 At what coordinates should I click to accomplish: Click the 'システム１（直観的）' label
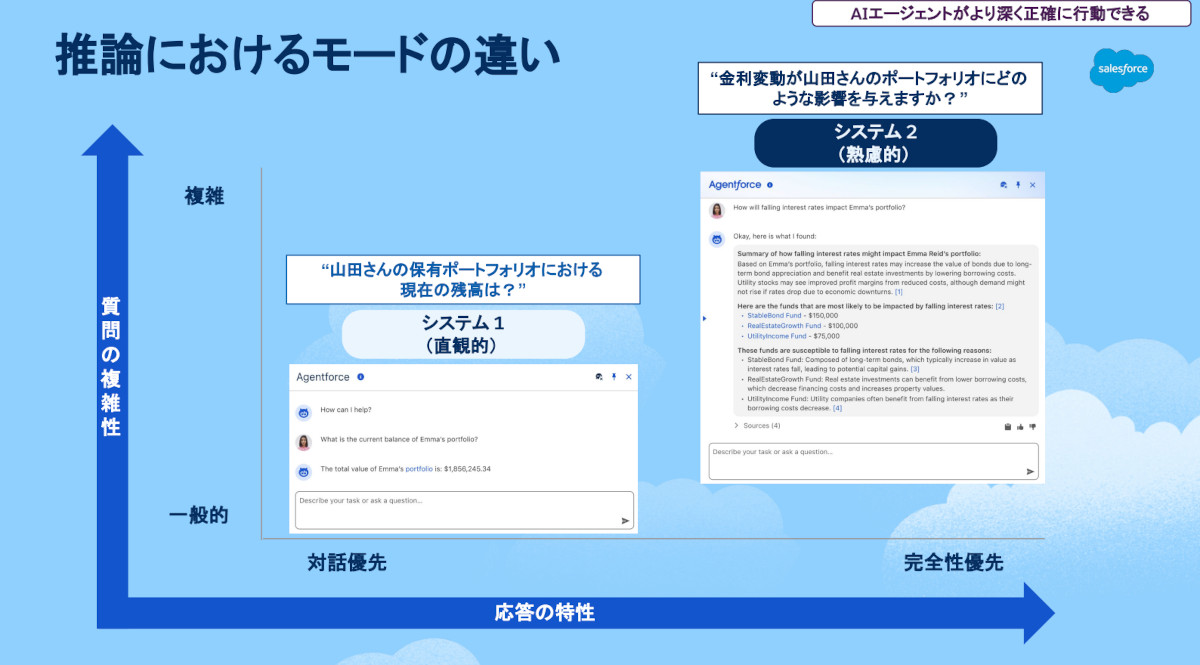coord(463,334)
